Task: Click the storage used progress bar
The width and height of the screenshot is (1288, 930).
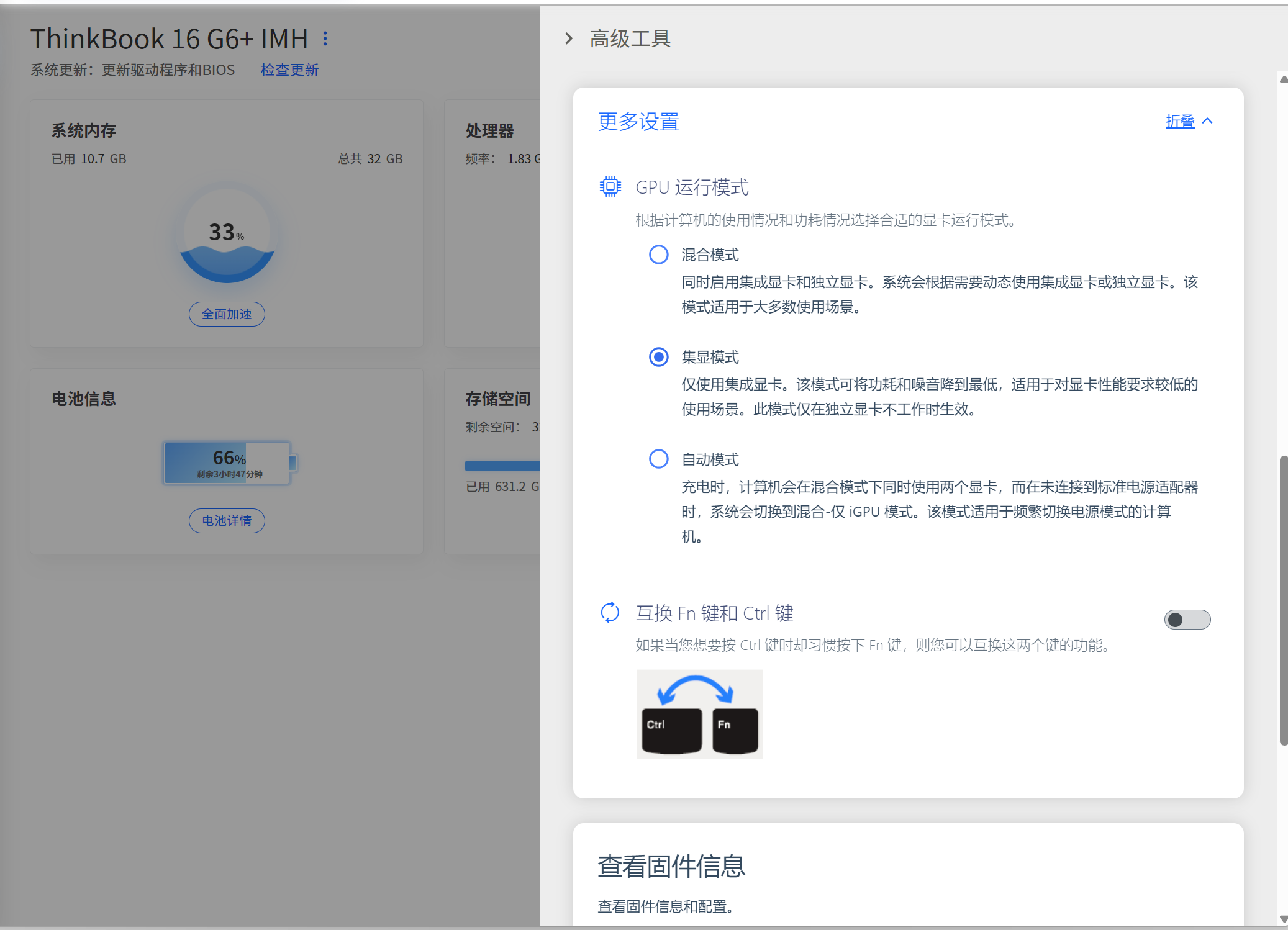Action: pos(502,466)
